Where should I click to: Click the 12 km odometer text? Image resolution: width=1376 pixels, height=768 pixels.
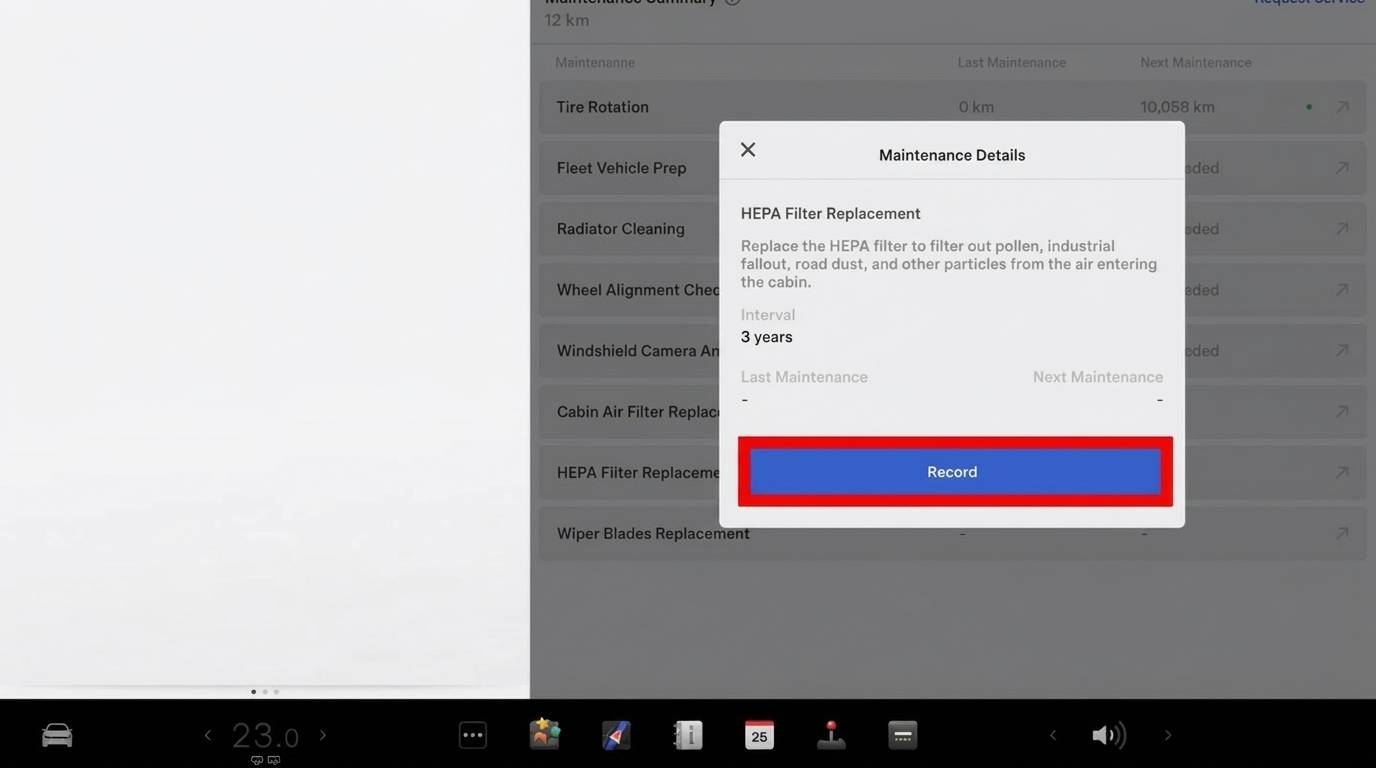coord(567,20)
